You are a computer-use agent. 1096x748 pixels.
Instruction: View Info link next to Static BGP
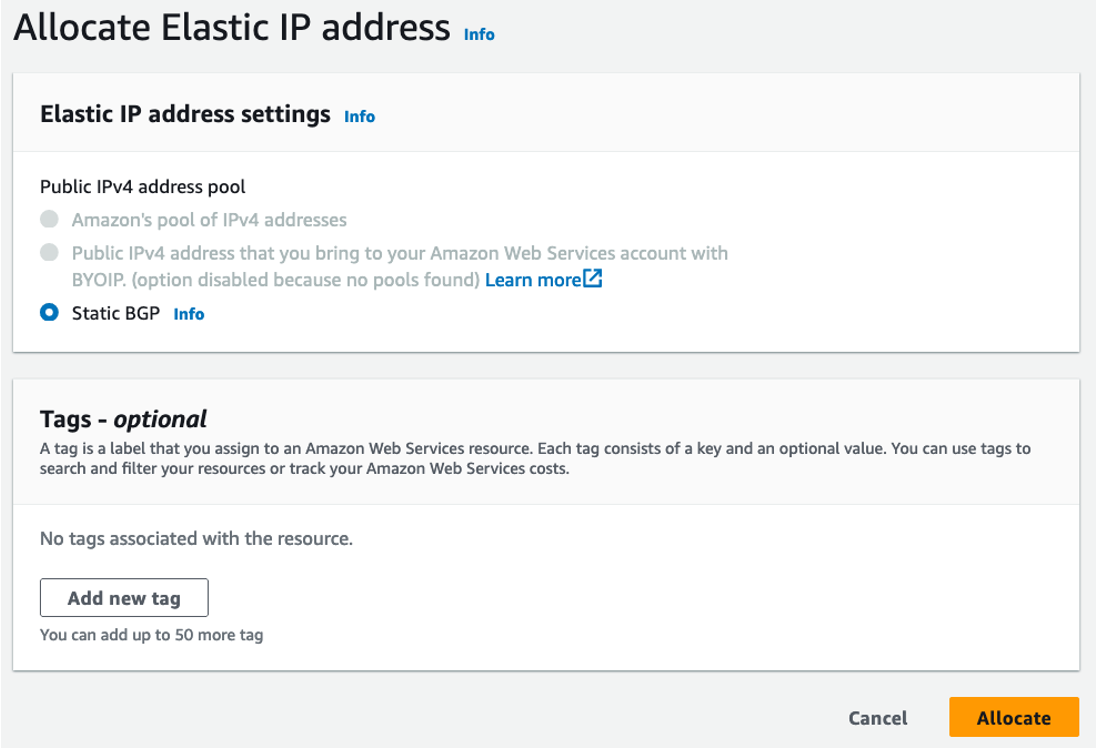(189, 314)
